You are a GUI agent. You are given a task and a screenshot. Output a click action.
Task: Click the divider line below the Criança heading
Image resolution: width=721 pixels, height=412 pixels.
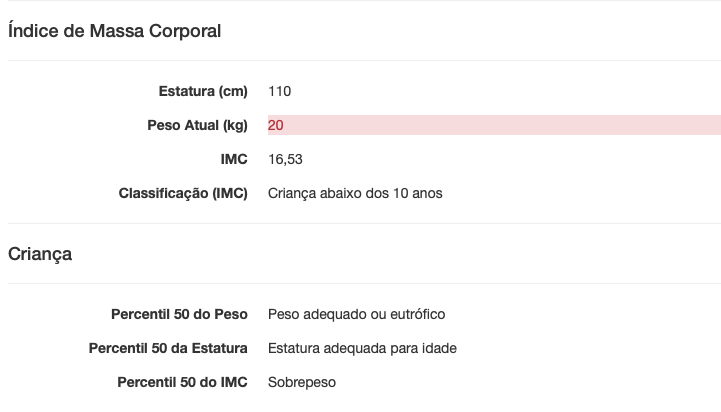[x=364, y=283]
